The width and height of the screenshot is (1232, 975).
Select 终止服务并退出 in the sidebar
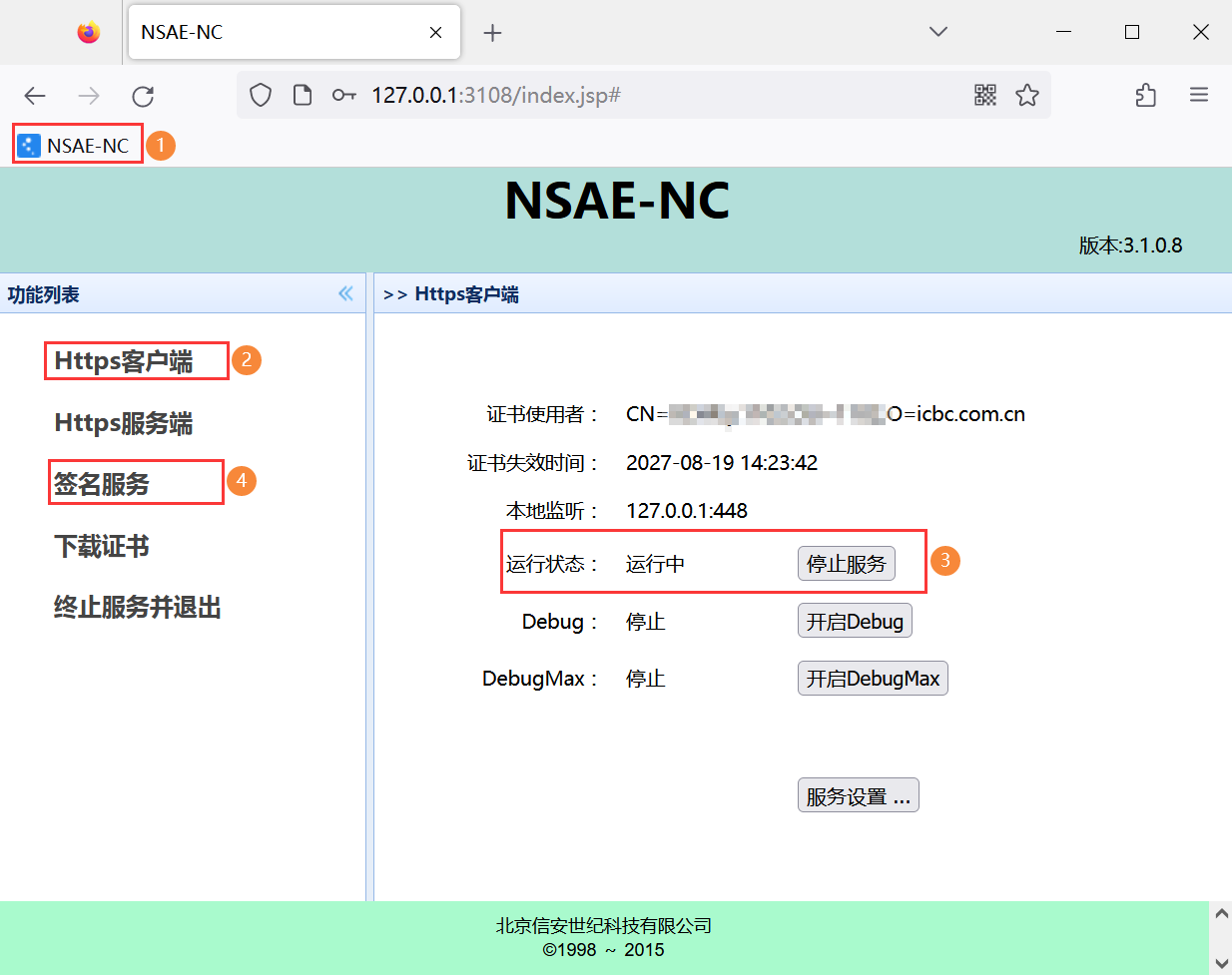(138, 607)
